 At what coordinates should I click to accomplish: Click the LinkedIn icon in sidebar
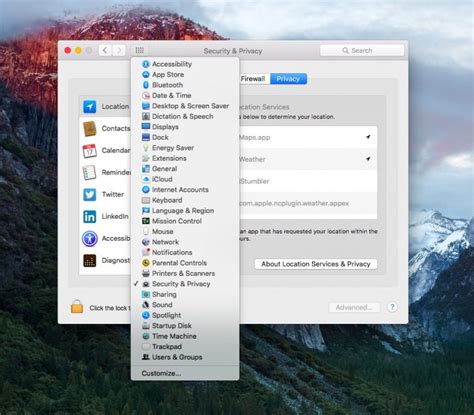(90, 217)
